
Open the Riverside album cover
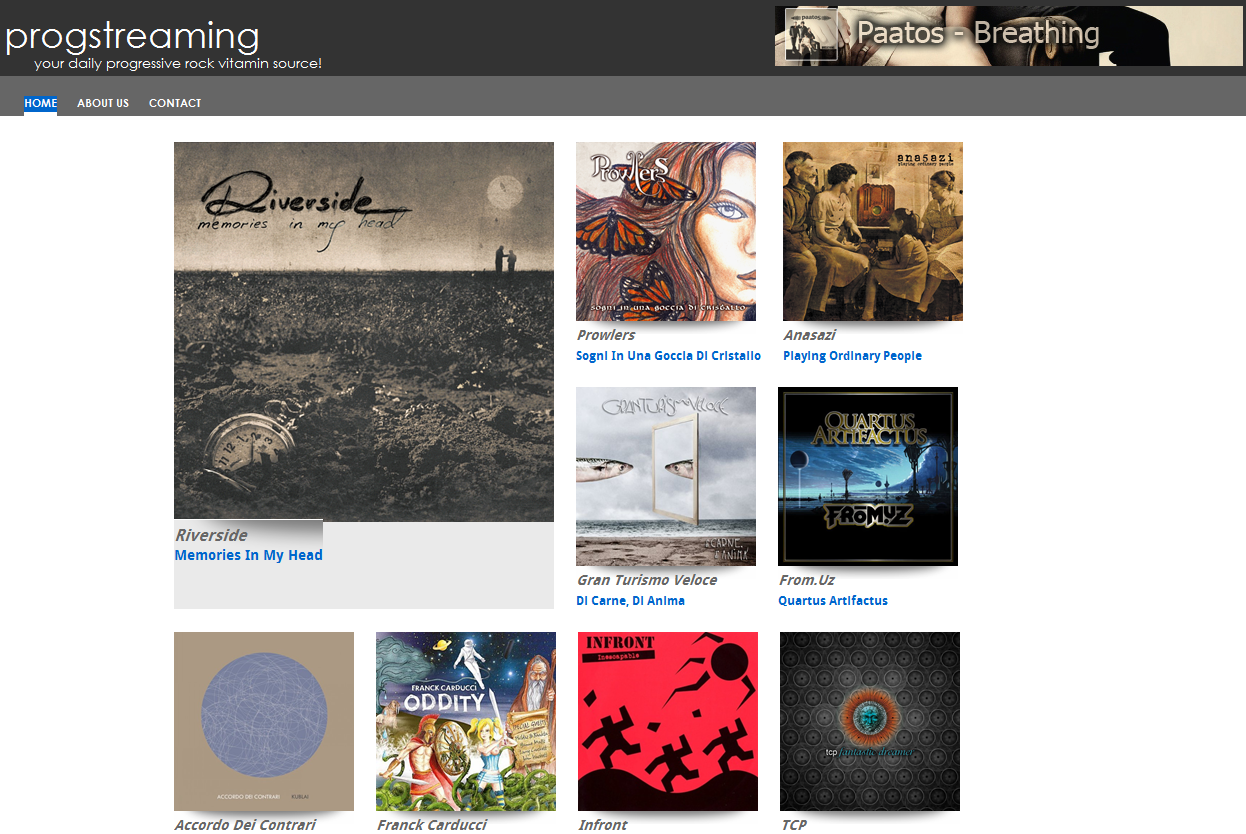[x=364, y=332]
